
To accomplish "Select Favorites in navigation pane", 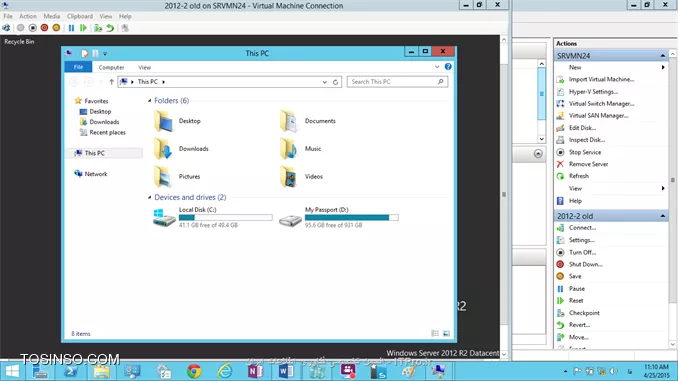I will point(96,101).
